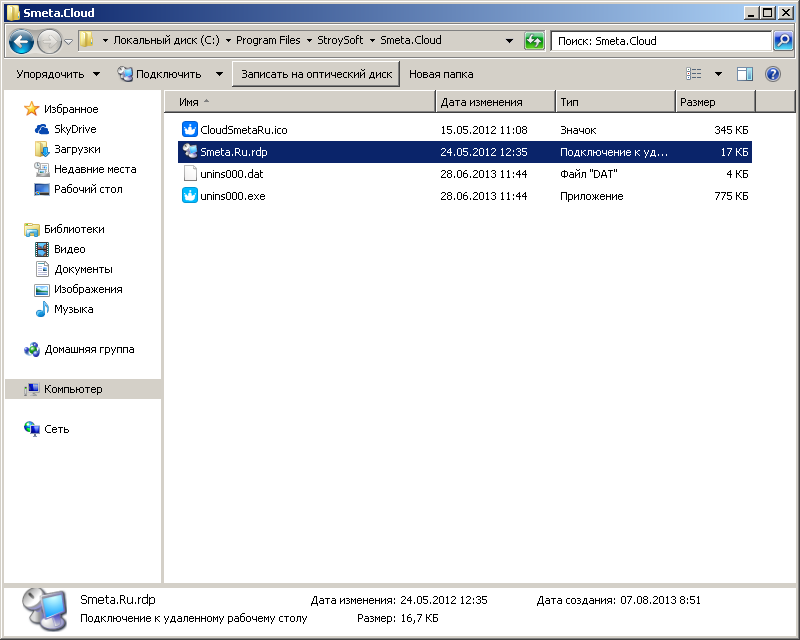Click the unins000.dat file icon
Viewport: 800px width, 640px height.
coord(190,174)
